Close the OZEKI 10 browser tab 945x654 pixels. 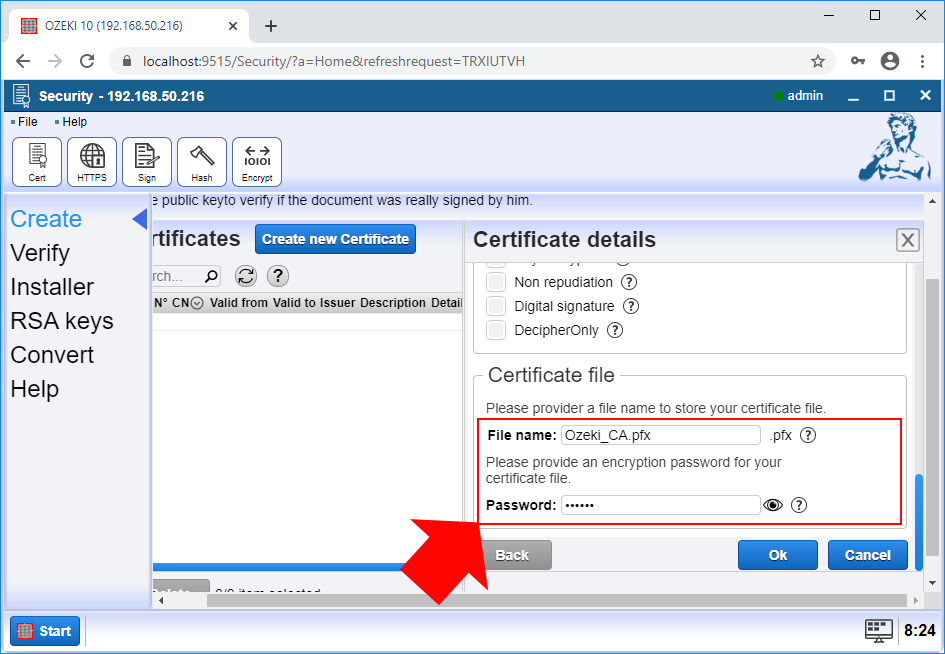click(233, 26)
